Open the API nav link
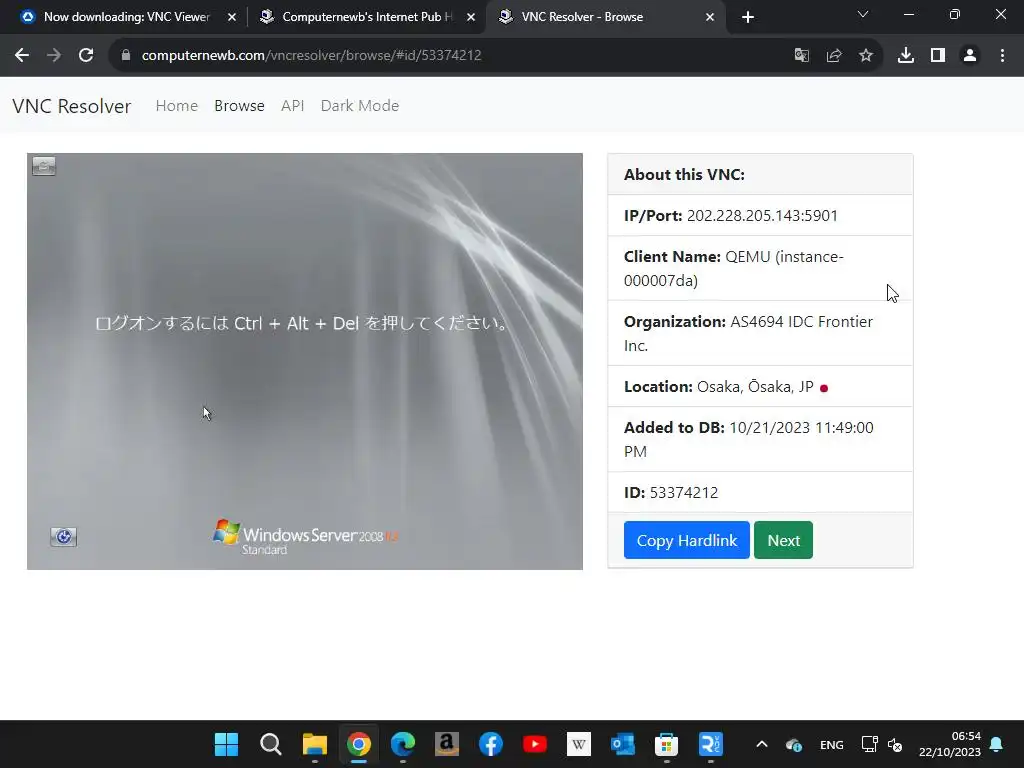Screen dimensions: 1024x768 293,106
